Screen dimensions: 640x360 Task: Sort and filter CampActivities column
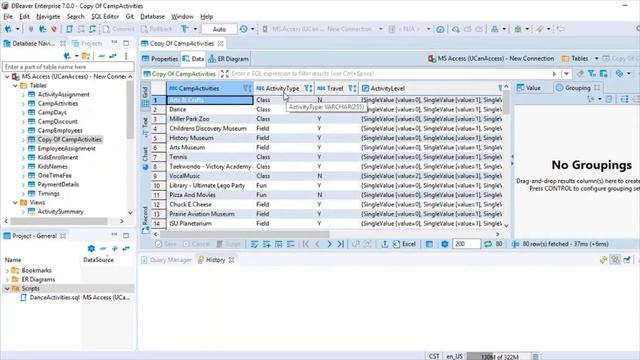(x=247, y=88)
